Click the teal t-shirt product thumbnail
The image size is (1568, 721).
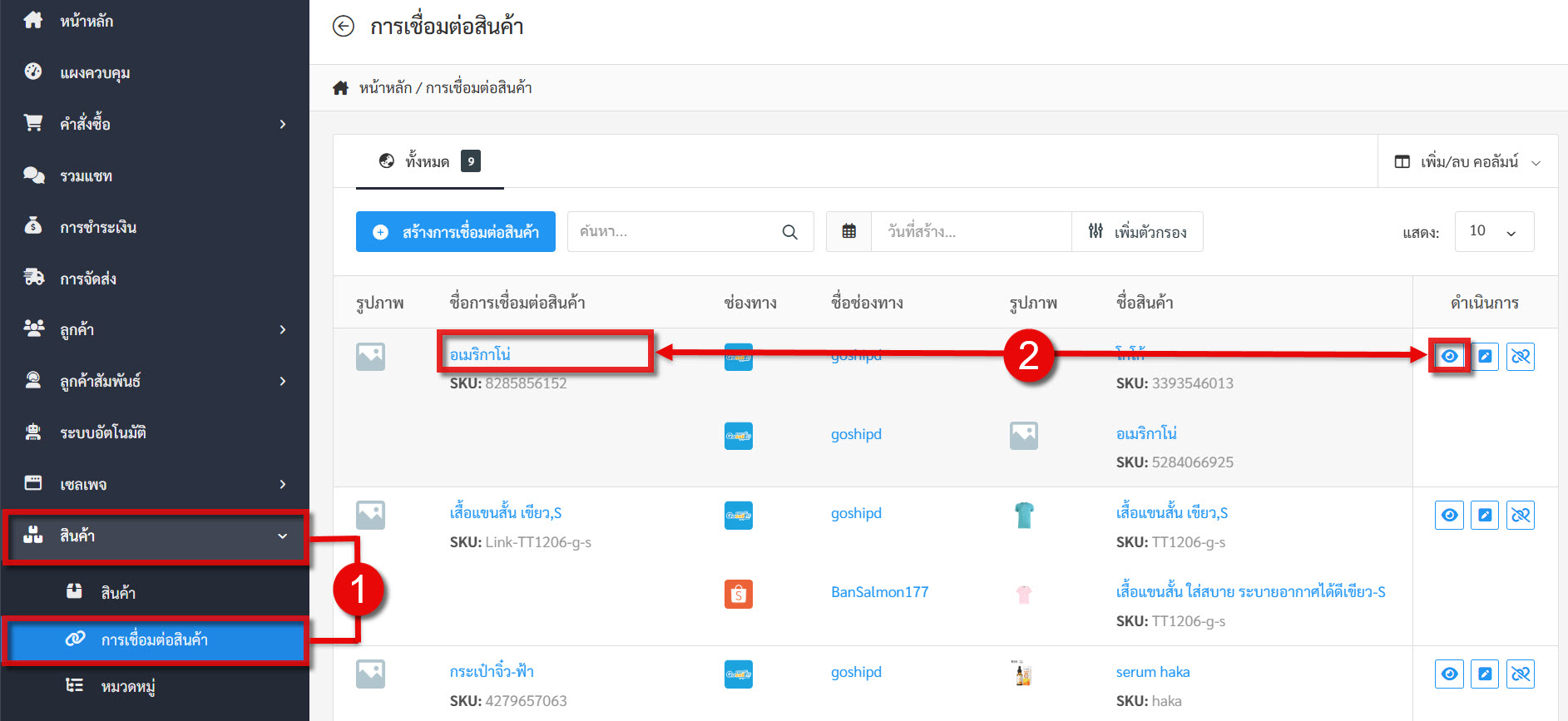[x=1023, y=515]
